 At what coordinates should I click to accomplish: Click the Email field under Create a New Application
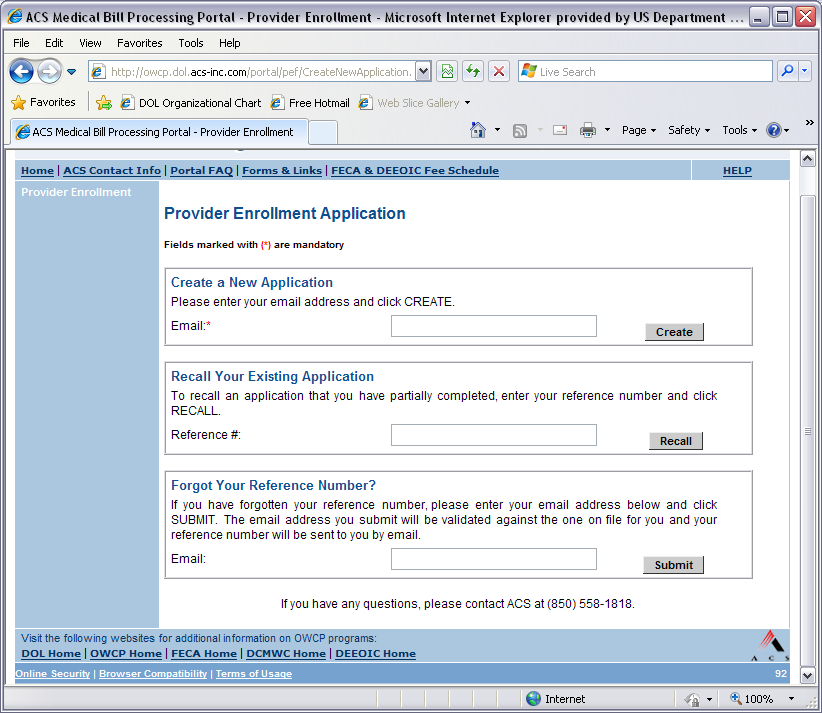click(494, 326)
